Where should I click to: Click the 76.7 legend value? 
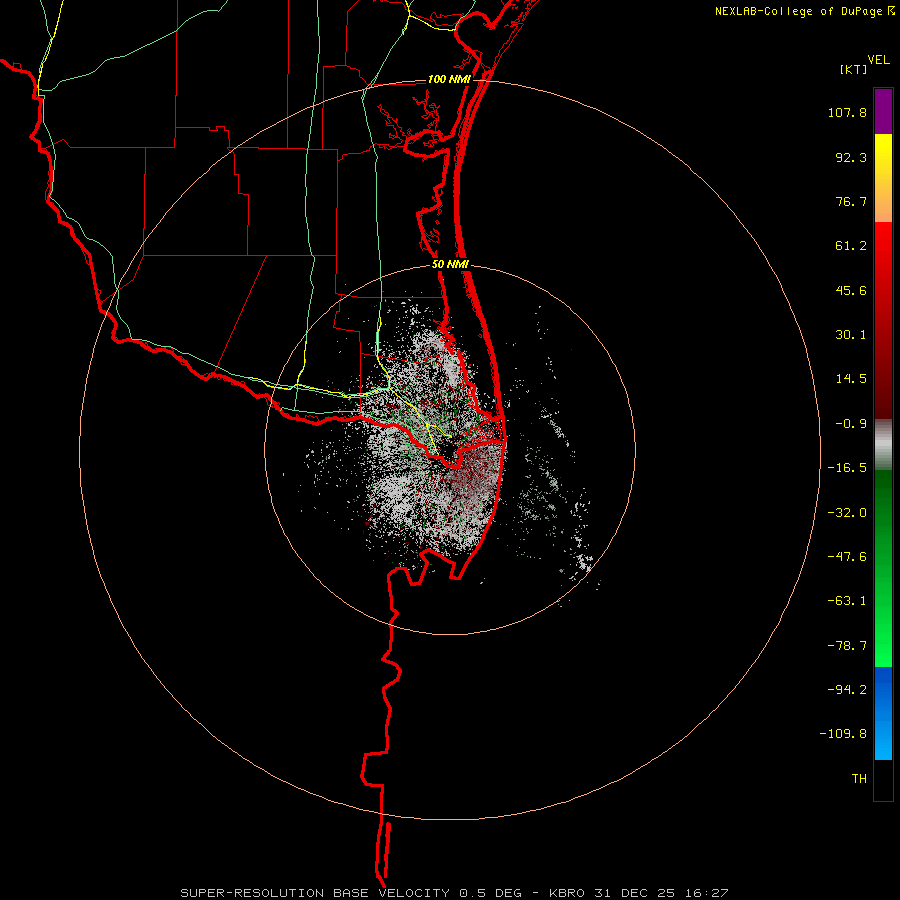(x=851, y=201)
